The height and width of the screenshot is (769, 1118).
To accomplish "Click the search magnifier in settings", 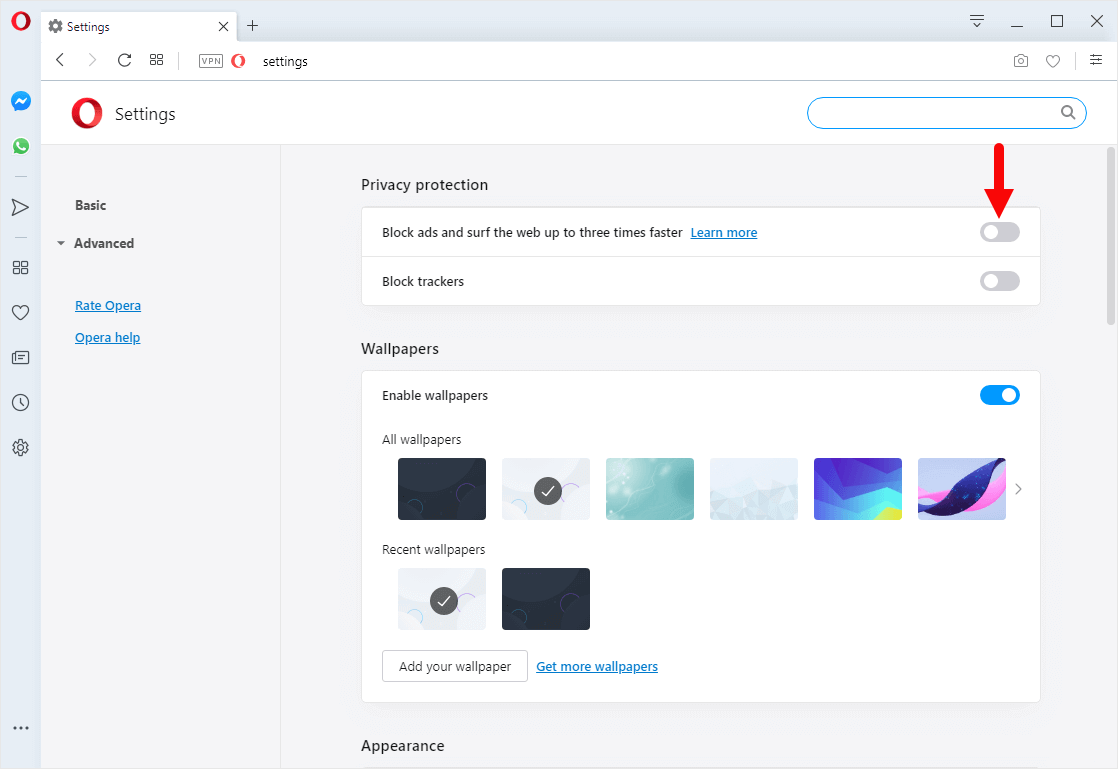I will click(x=1067, y=113).
